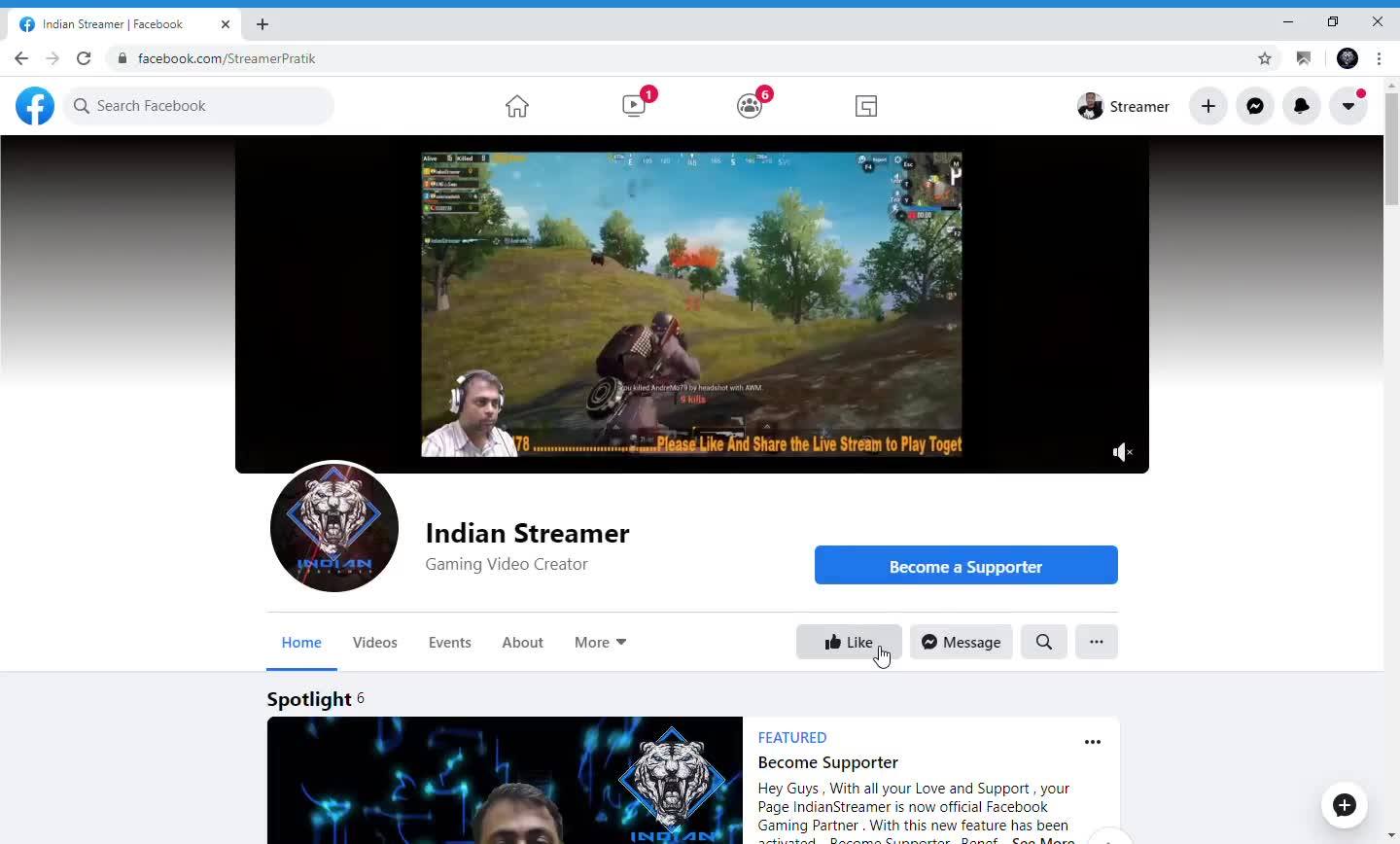Click Become a Supporter button

pos(966,565)
